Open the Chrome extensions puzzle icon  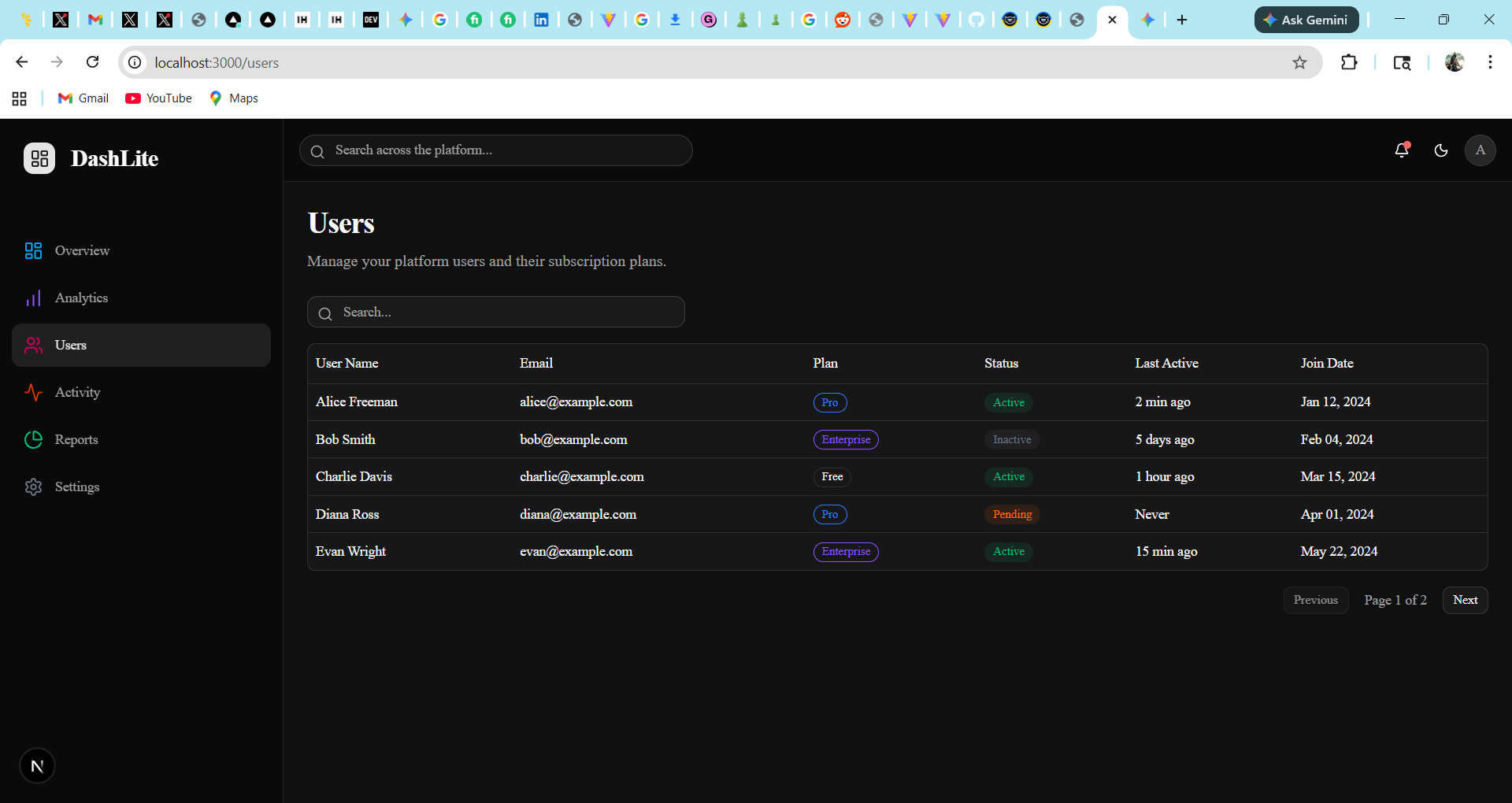point(1348,62)
